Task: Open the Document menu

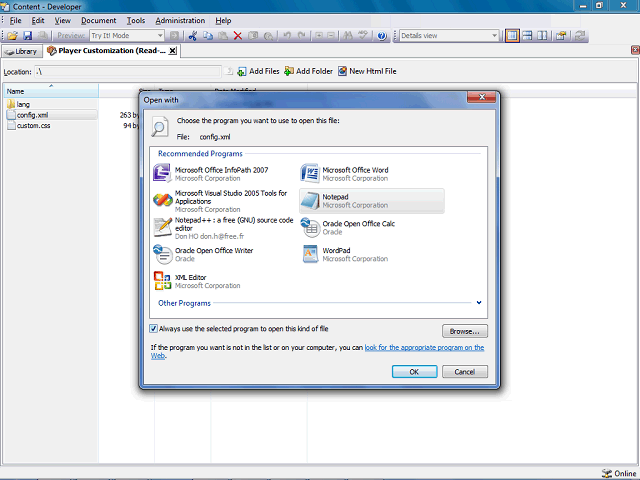Action: point(98,20)
